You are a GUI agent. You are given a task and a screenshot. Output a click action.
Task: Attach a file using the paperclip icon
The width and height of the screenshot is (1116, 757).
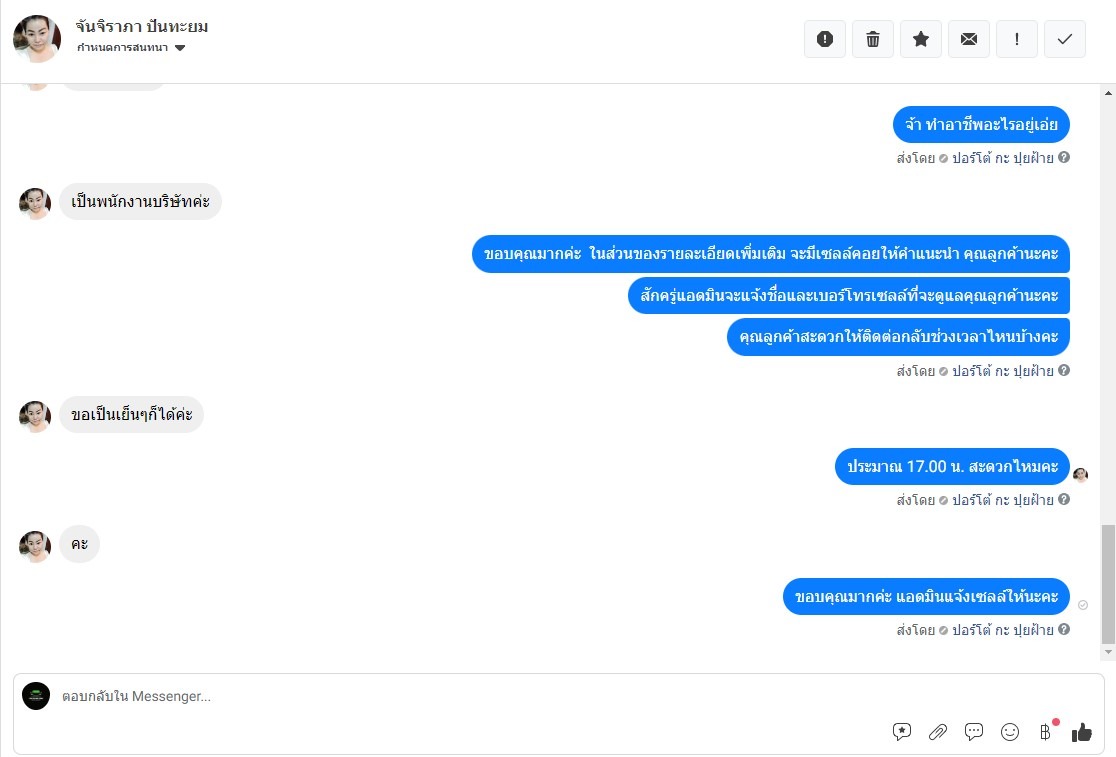[x=938, y=732]
